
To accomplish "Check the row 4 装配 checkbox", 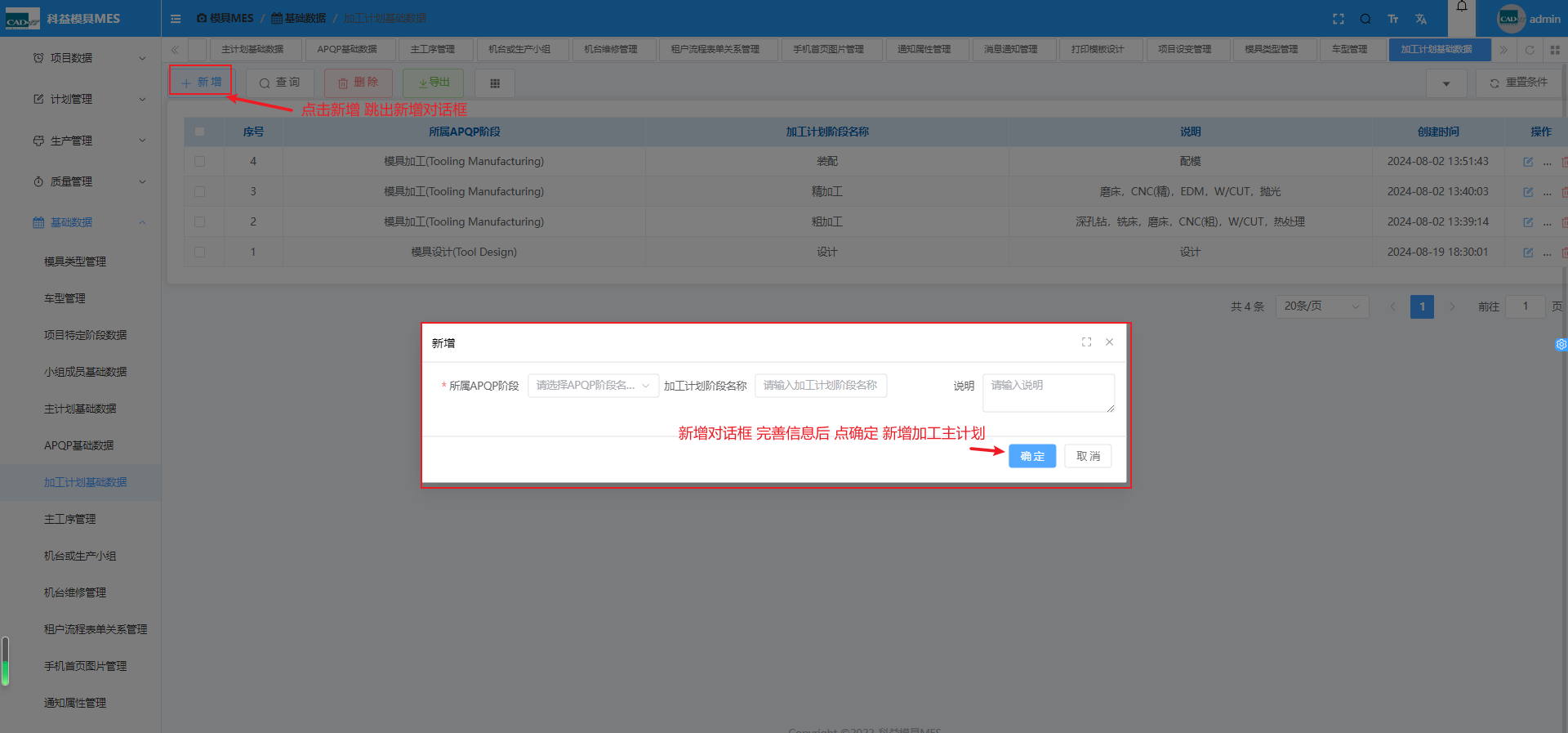I will click(199, 162).
